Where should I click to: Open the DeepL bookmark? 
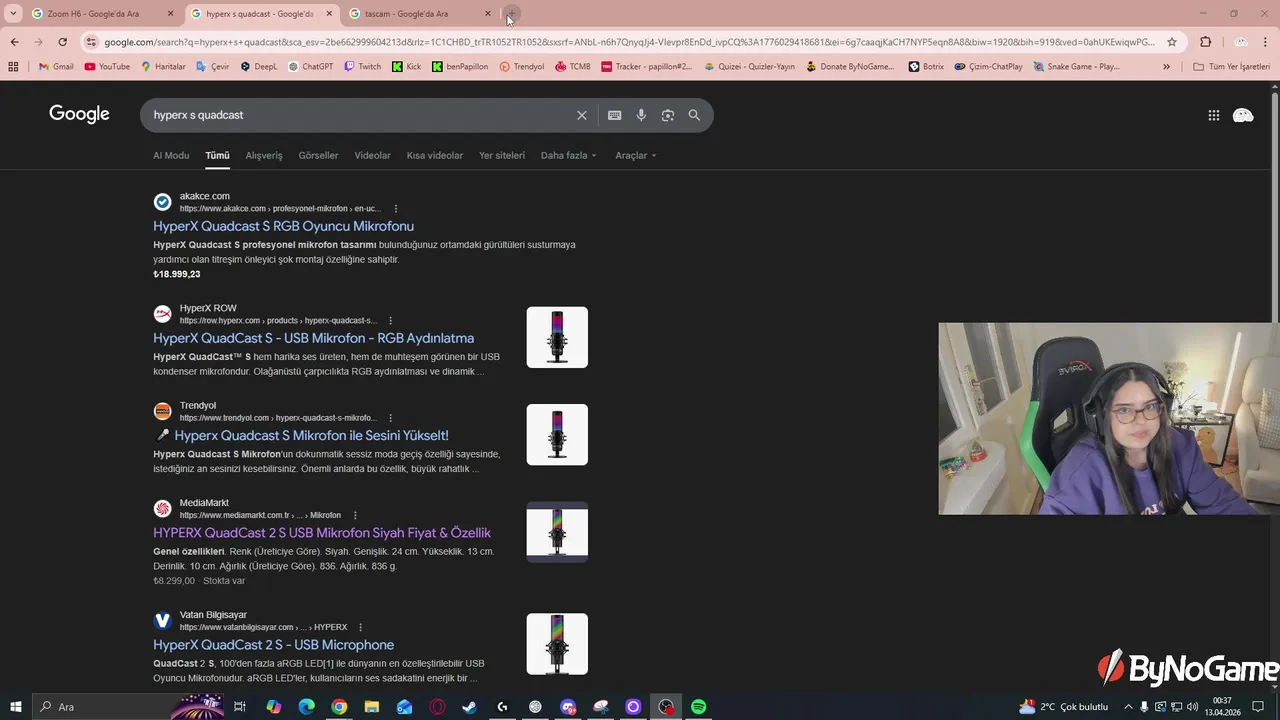(x=258, y=67)
